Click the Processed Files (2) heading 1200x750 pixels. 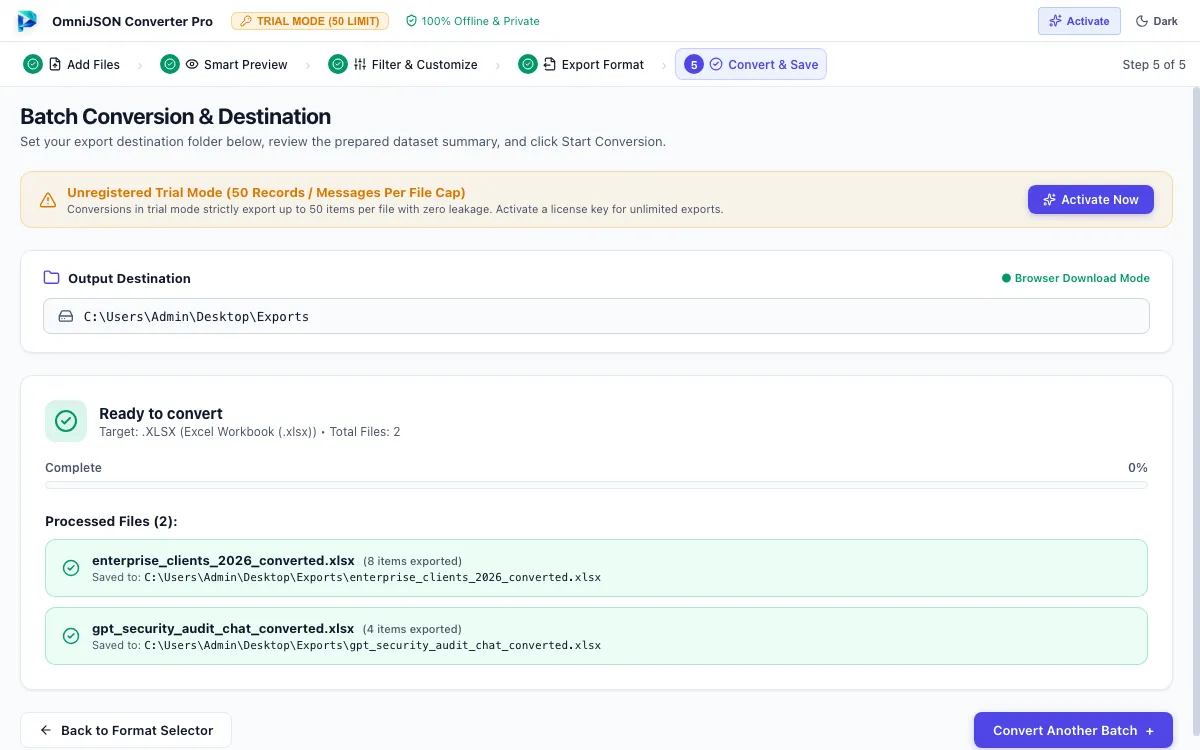(111, 521)
